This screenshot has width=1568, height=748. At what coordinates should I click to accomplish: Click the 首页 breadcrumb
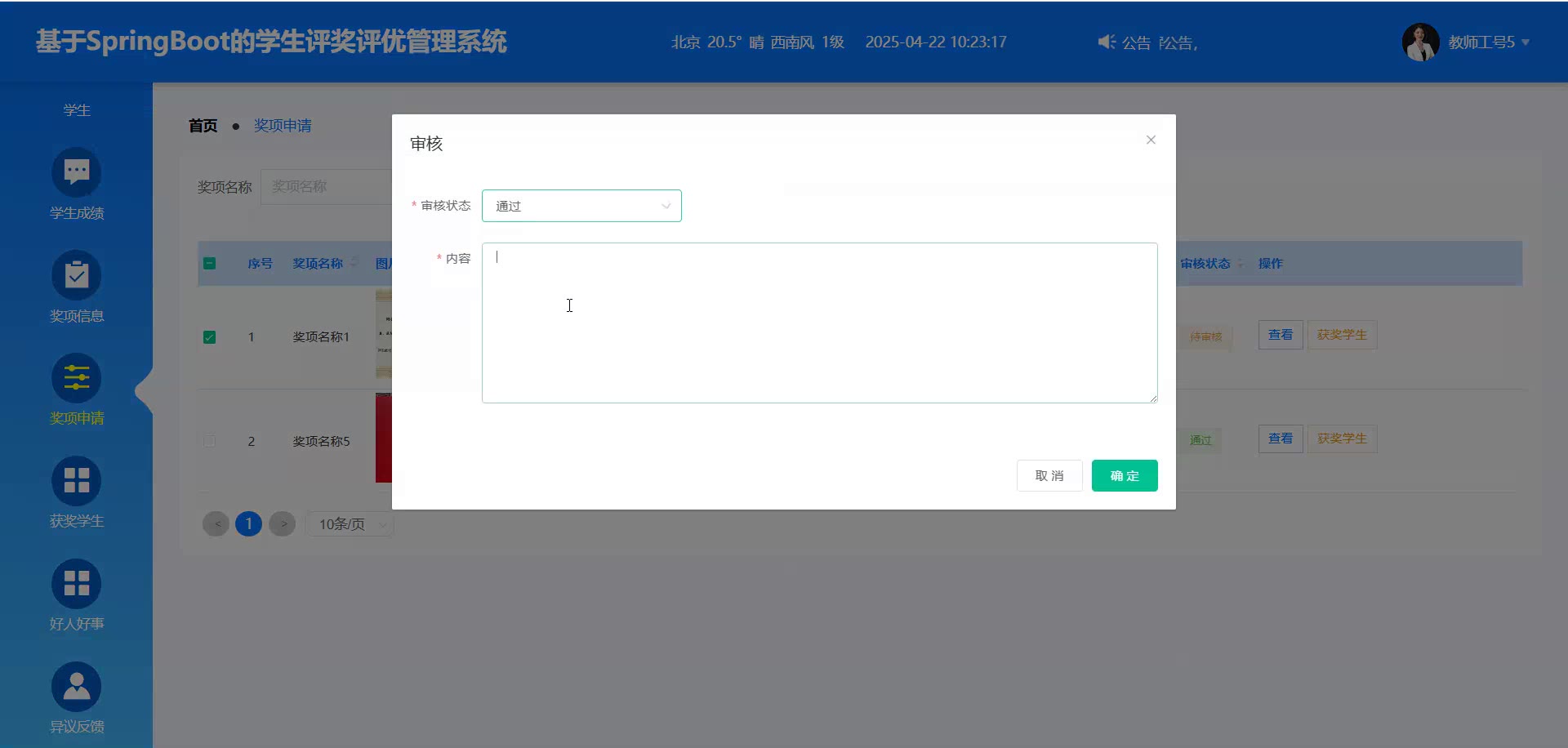coord(203,126)
